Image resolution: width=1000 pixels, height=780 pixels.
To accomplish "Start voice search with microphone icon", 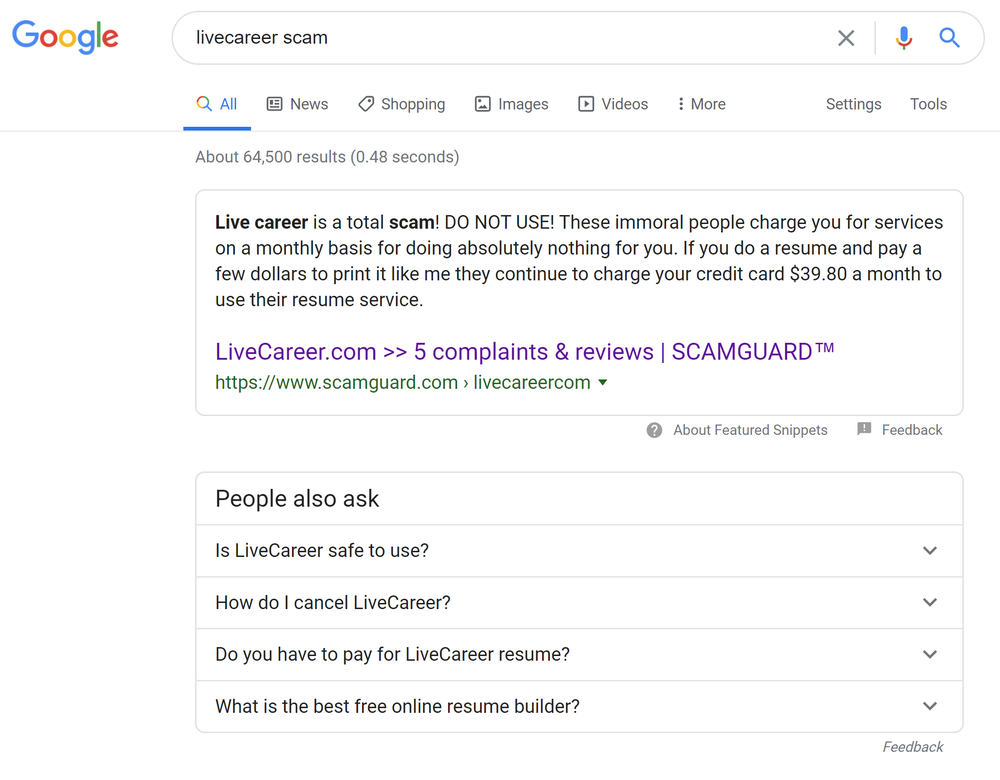I will pyautogui.click(x=904, y=38).
